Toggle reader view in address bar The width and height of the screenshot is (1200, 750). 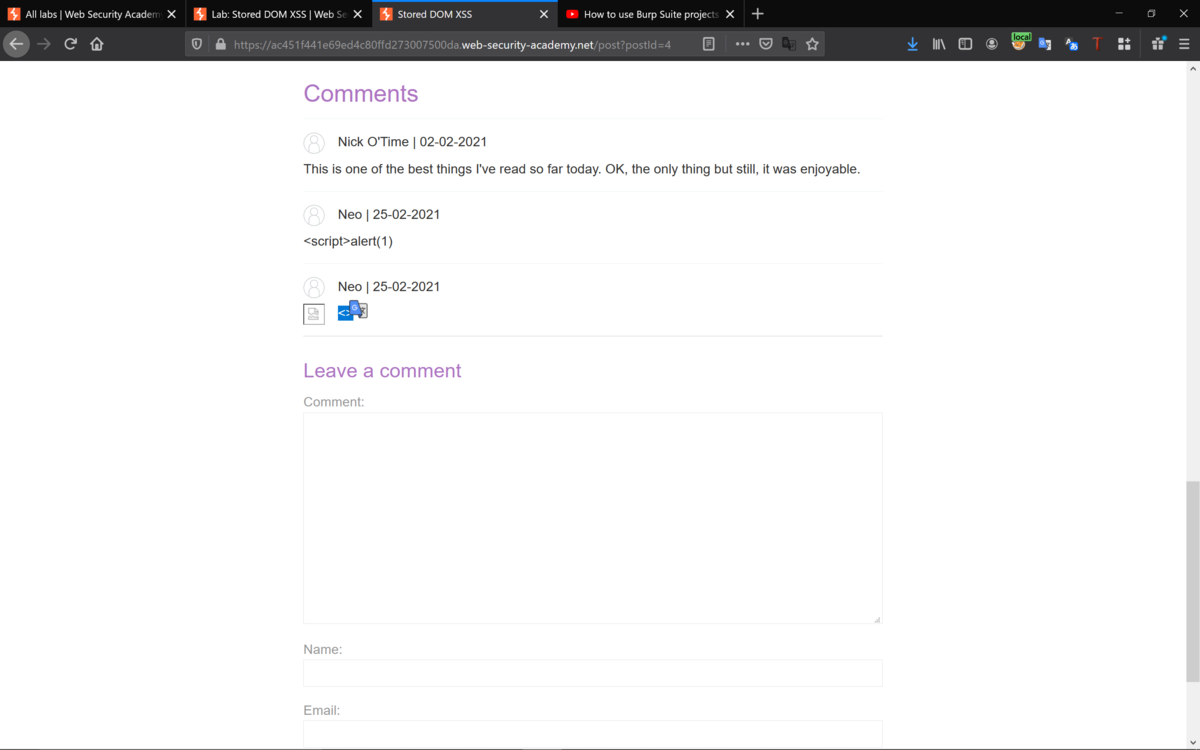coord(708,44)
